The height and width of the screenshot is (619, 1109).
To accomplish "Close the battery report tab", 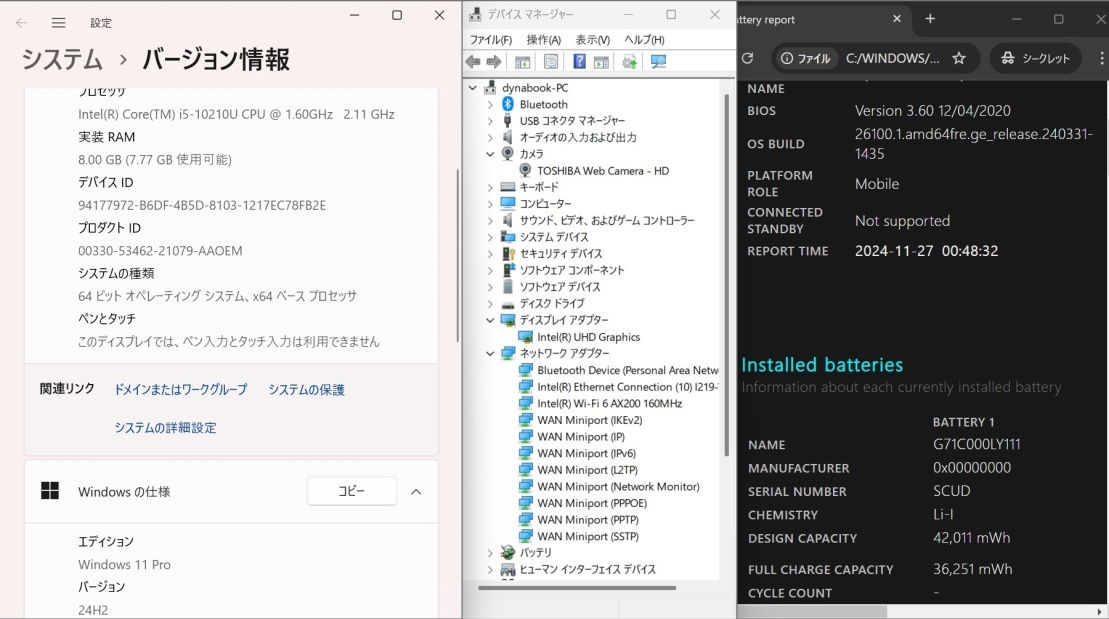I will click(897, 19).
